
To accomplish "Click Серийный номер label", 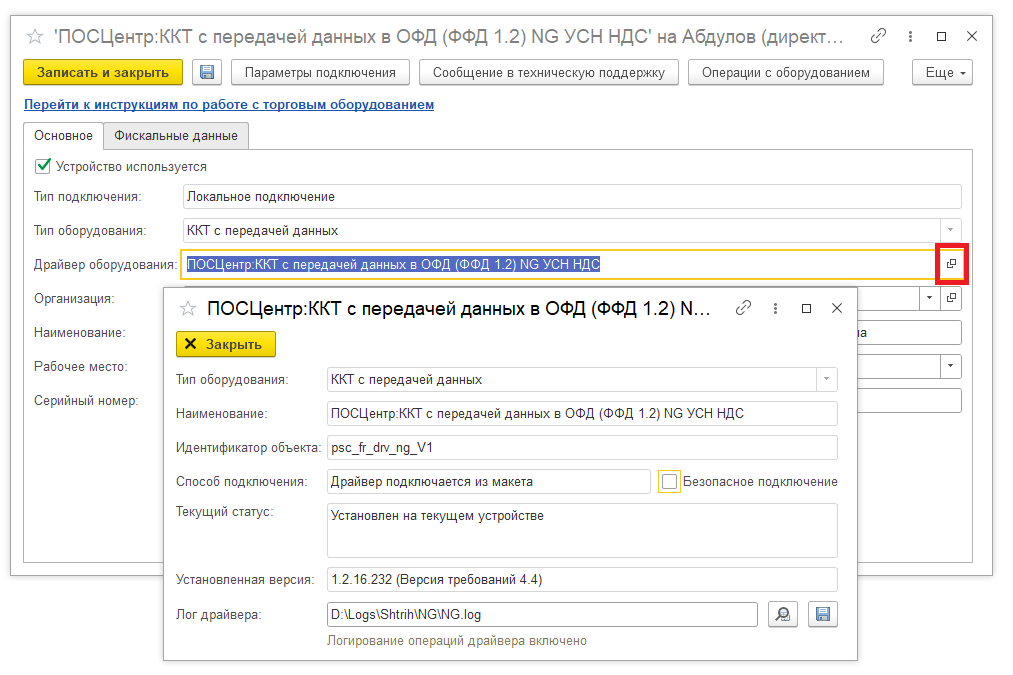I will coord(86,400).
